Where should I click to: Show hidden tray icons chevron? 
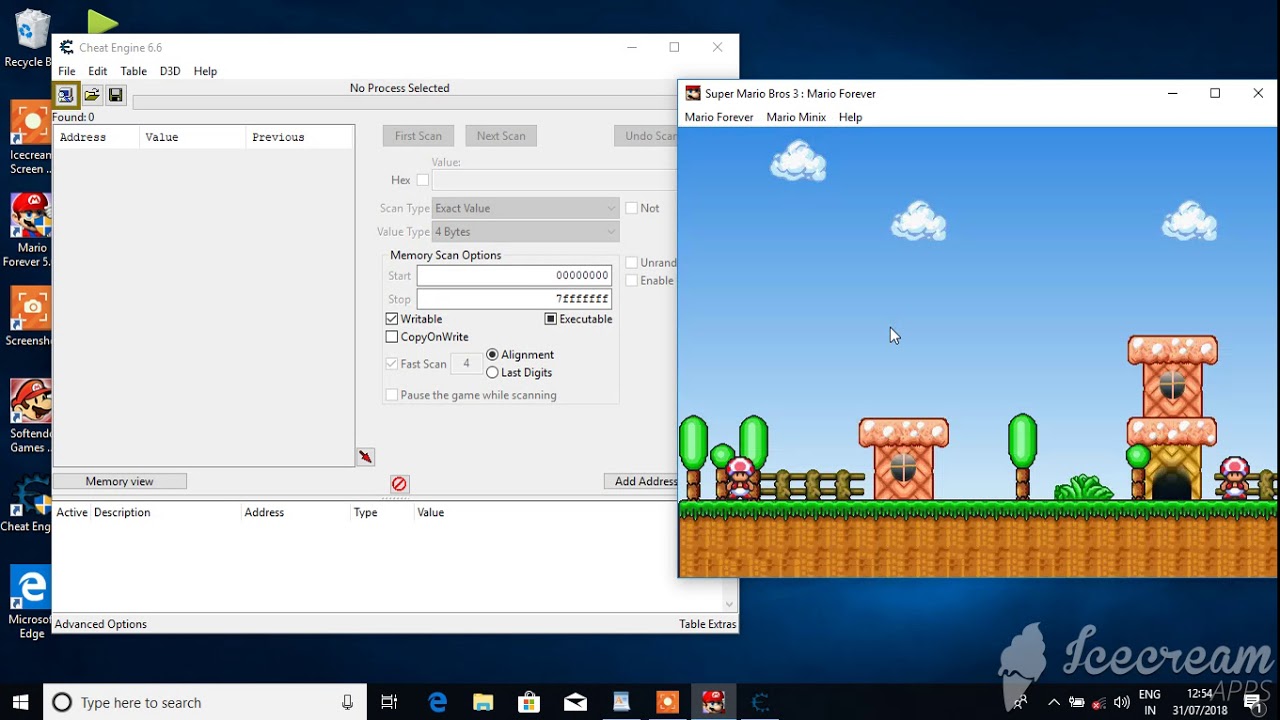[1053, 702]
